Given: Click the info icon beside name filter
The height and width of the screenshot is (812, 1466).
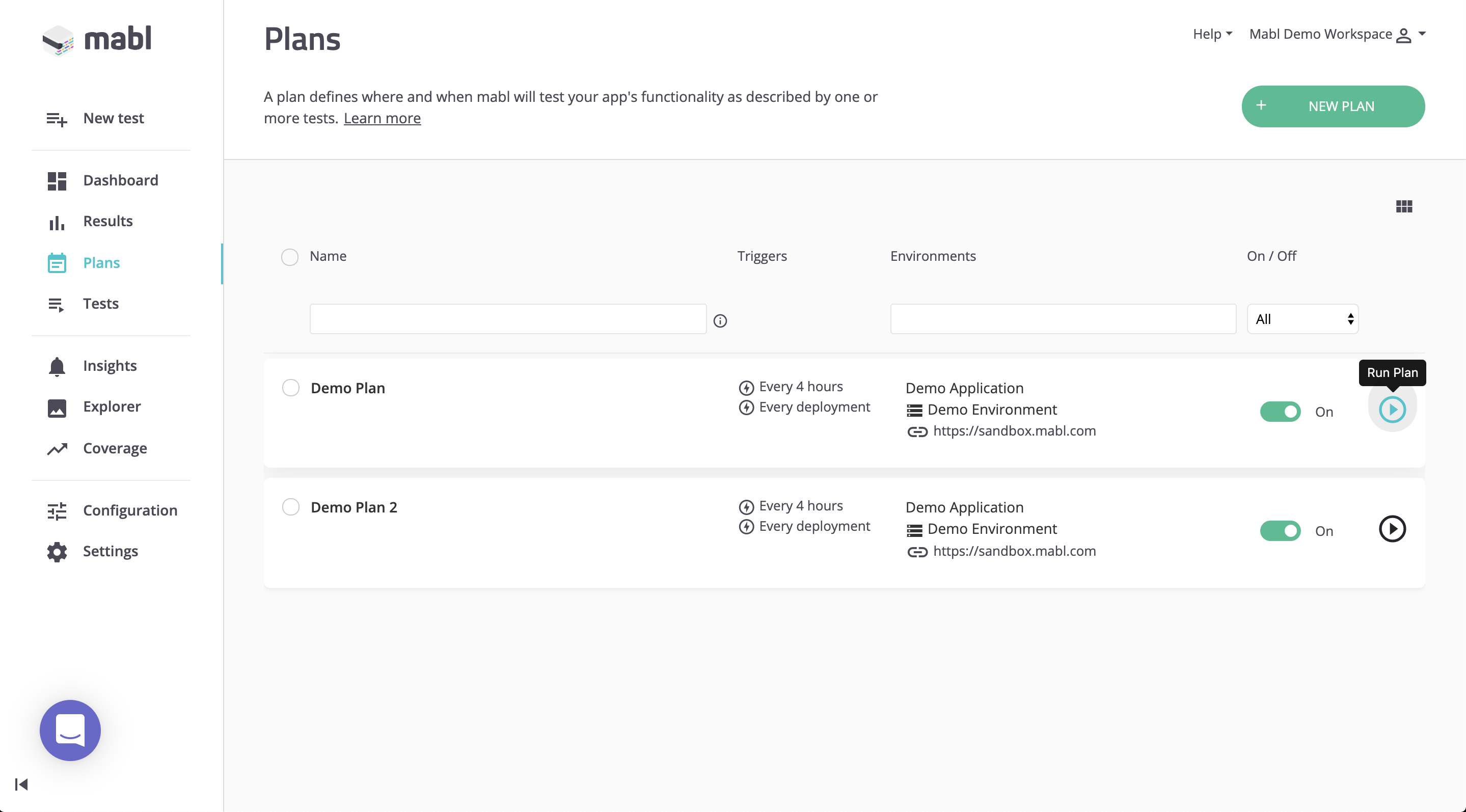Looking at the screenshot, I should [720, 321].
